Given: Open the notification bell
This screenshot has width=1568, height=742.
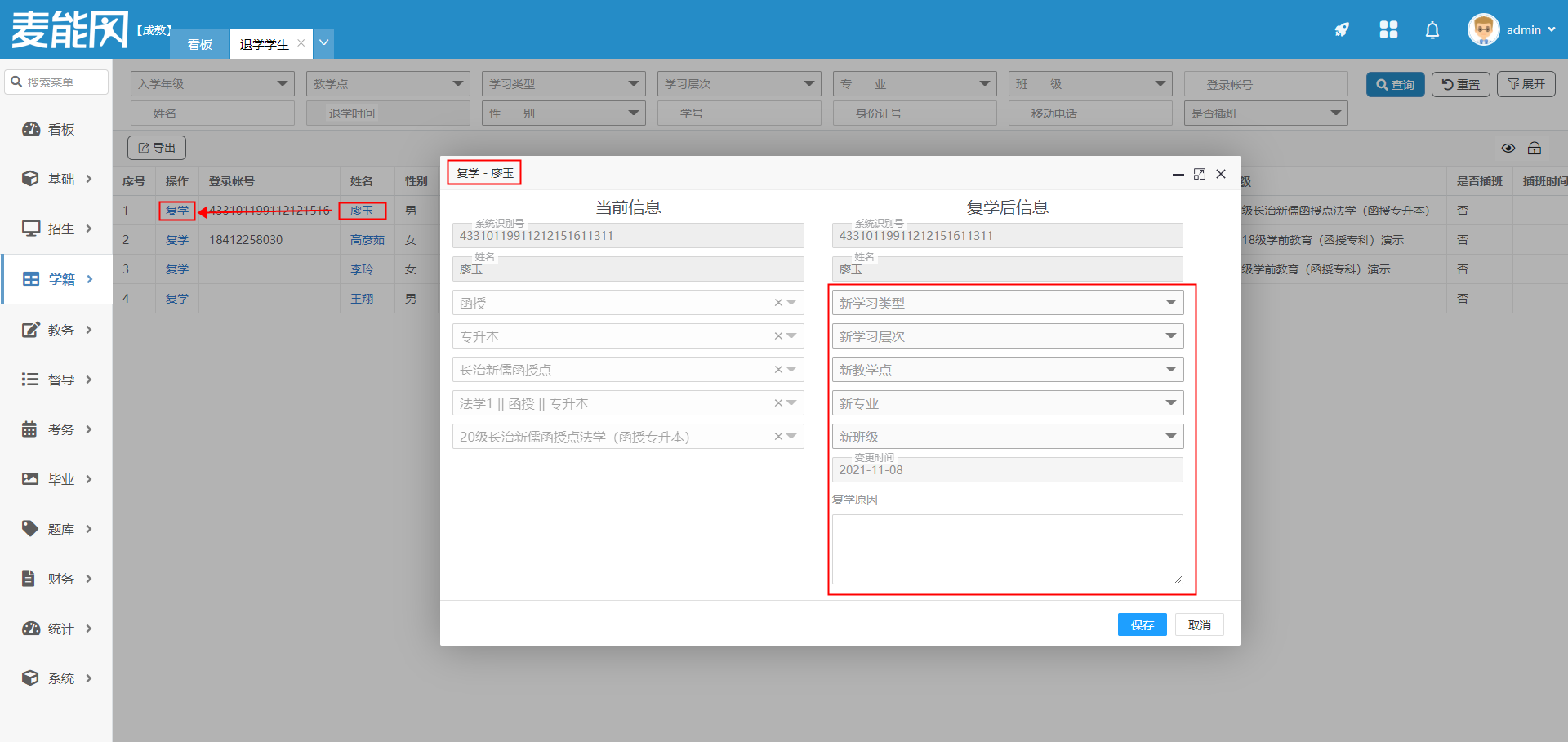Looking at the screenshot, I should pyautogui.click(x=1432, y=30).
